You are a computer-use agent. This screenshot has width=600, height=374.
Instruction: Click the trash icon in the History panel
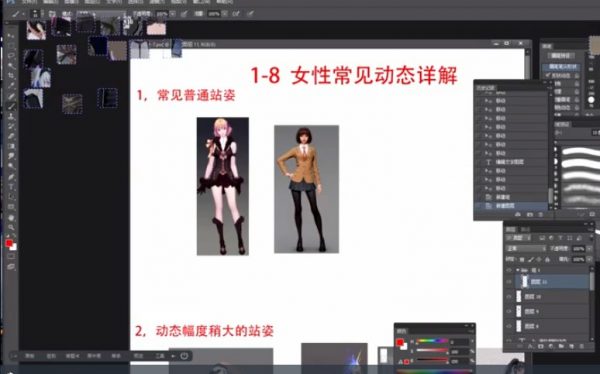tap(540, 215)
